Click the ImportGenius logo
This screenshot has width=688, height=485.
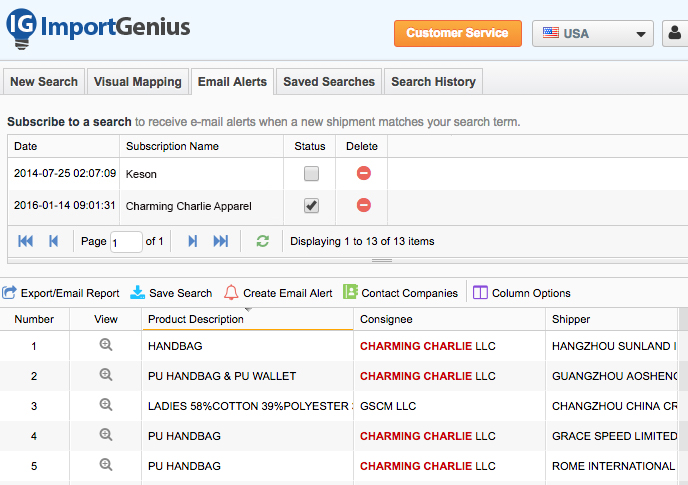98,28
